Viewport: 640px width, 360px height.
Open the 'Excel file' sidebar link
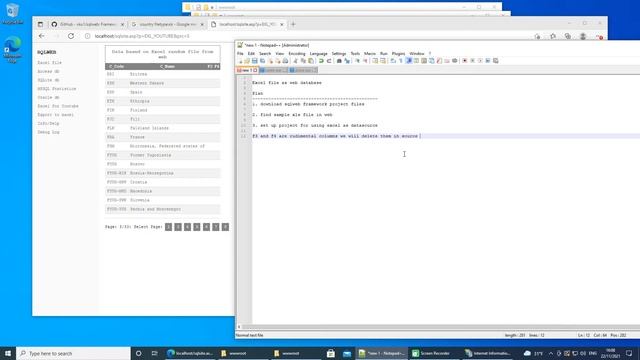pyautogui.click(x=49, y=63)
